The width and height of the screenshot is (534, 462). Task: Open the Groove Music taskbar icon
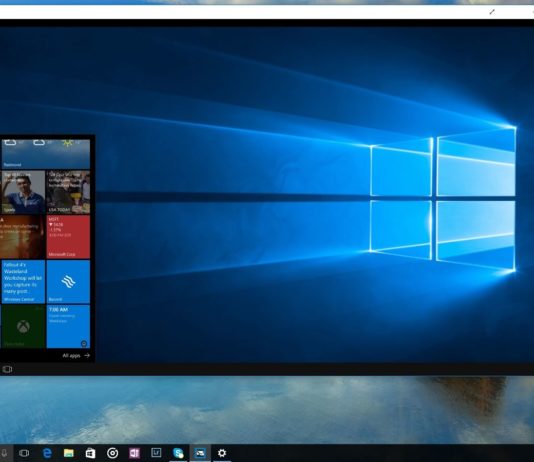tap(112, 453)
